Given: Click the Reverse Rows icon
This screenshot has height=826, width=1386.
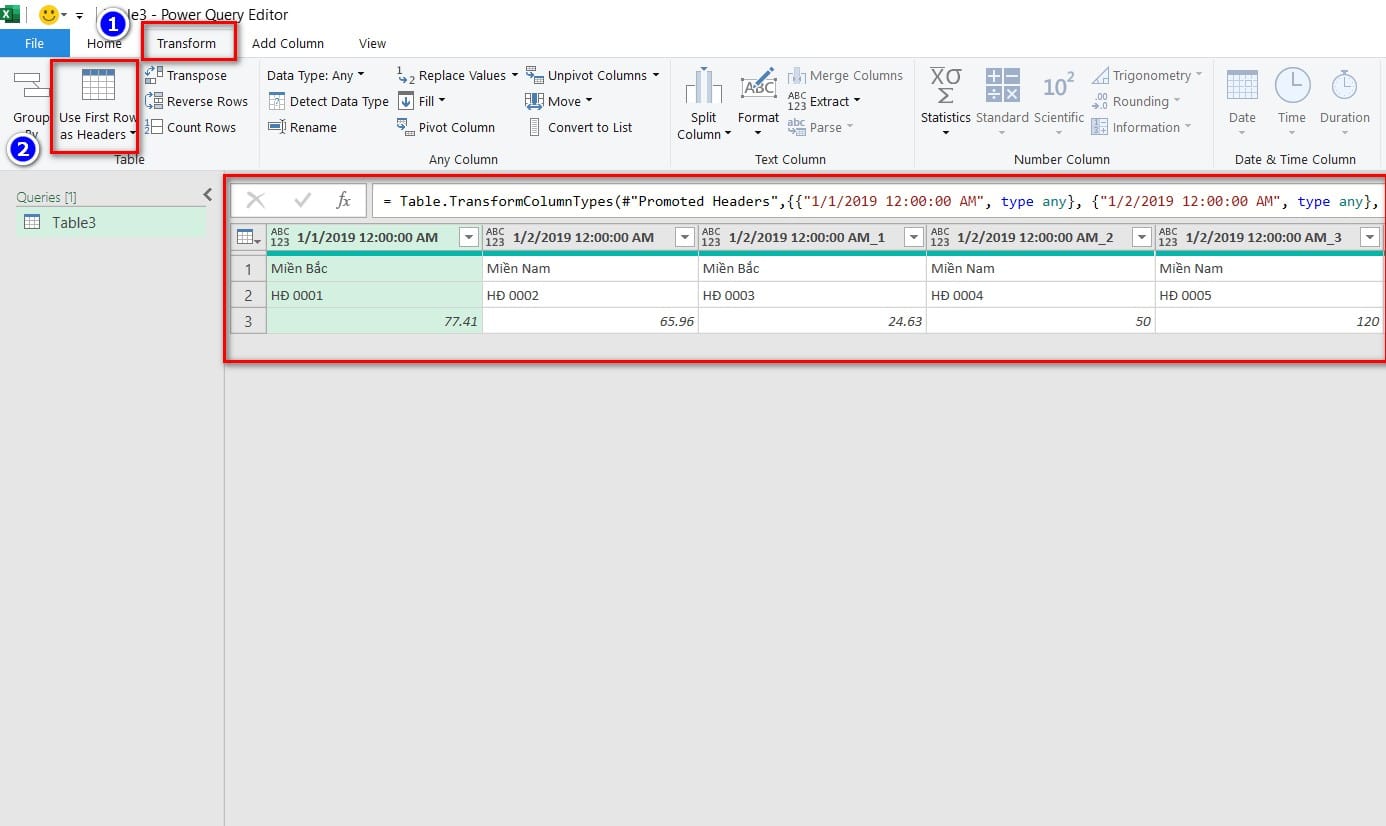Looking at the screenshot, I should point(154,101).
